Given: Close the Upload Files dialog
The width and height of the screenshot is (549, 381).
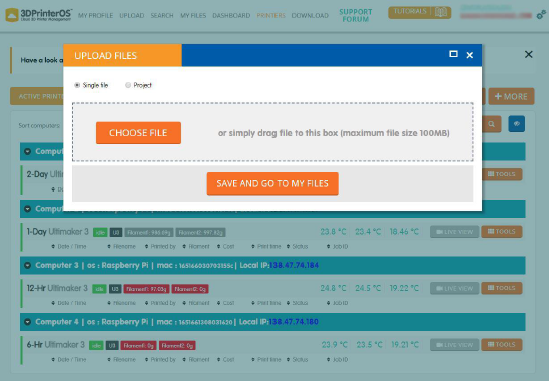Looking at the screenshot, I should [x=470, y=55].
